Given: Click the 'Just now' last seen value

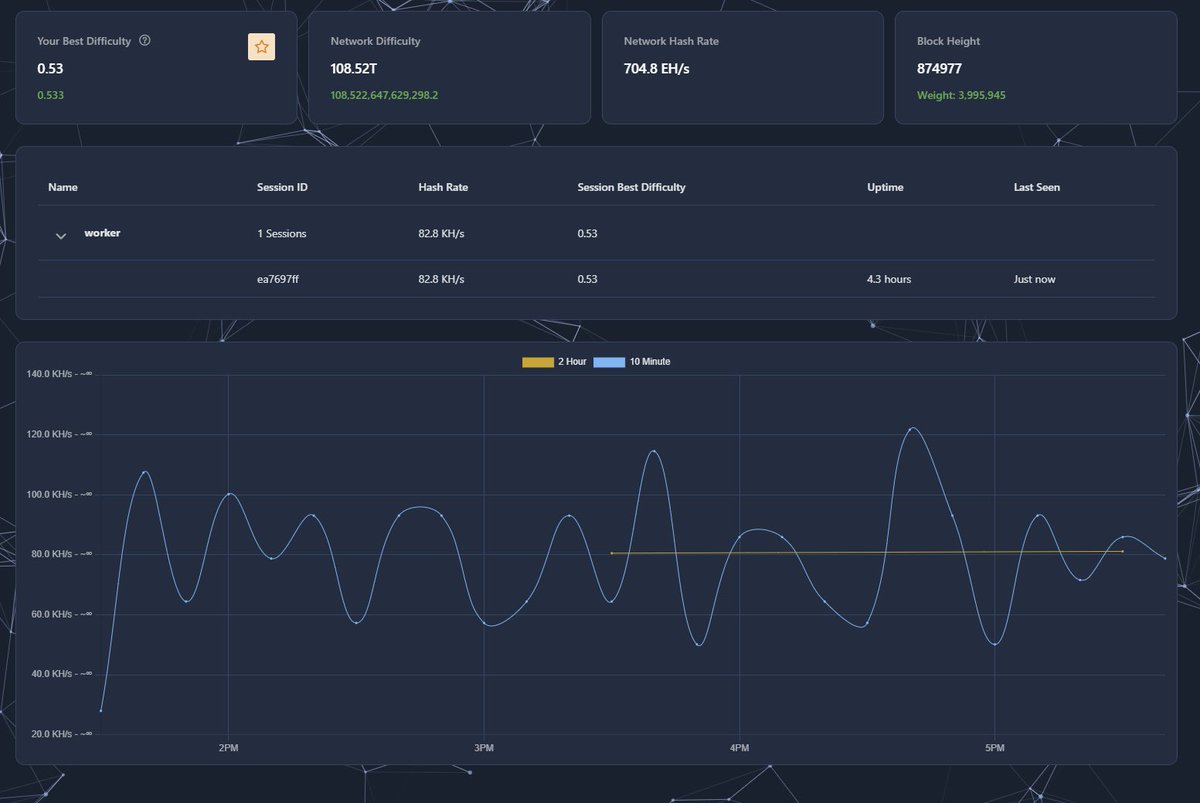Looking at the screenshot, I should (x=1035, y=279).
